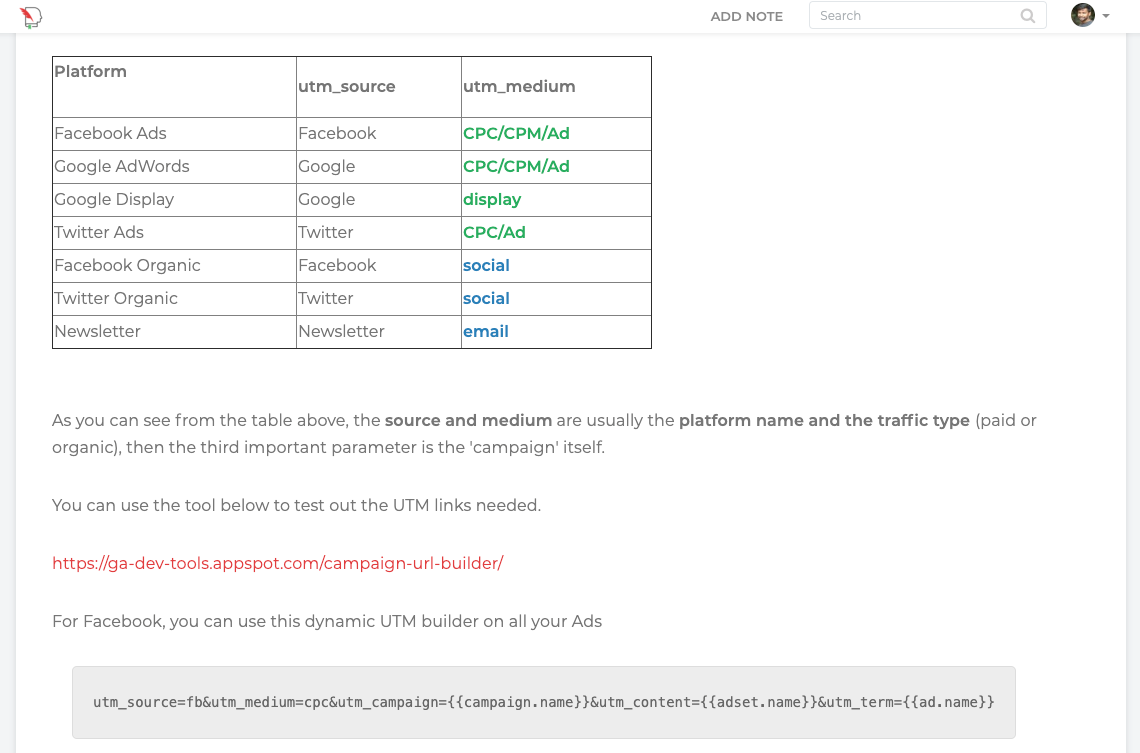Click the app logo icon
The image size is (1140, 753).
[31, 17]
